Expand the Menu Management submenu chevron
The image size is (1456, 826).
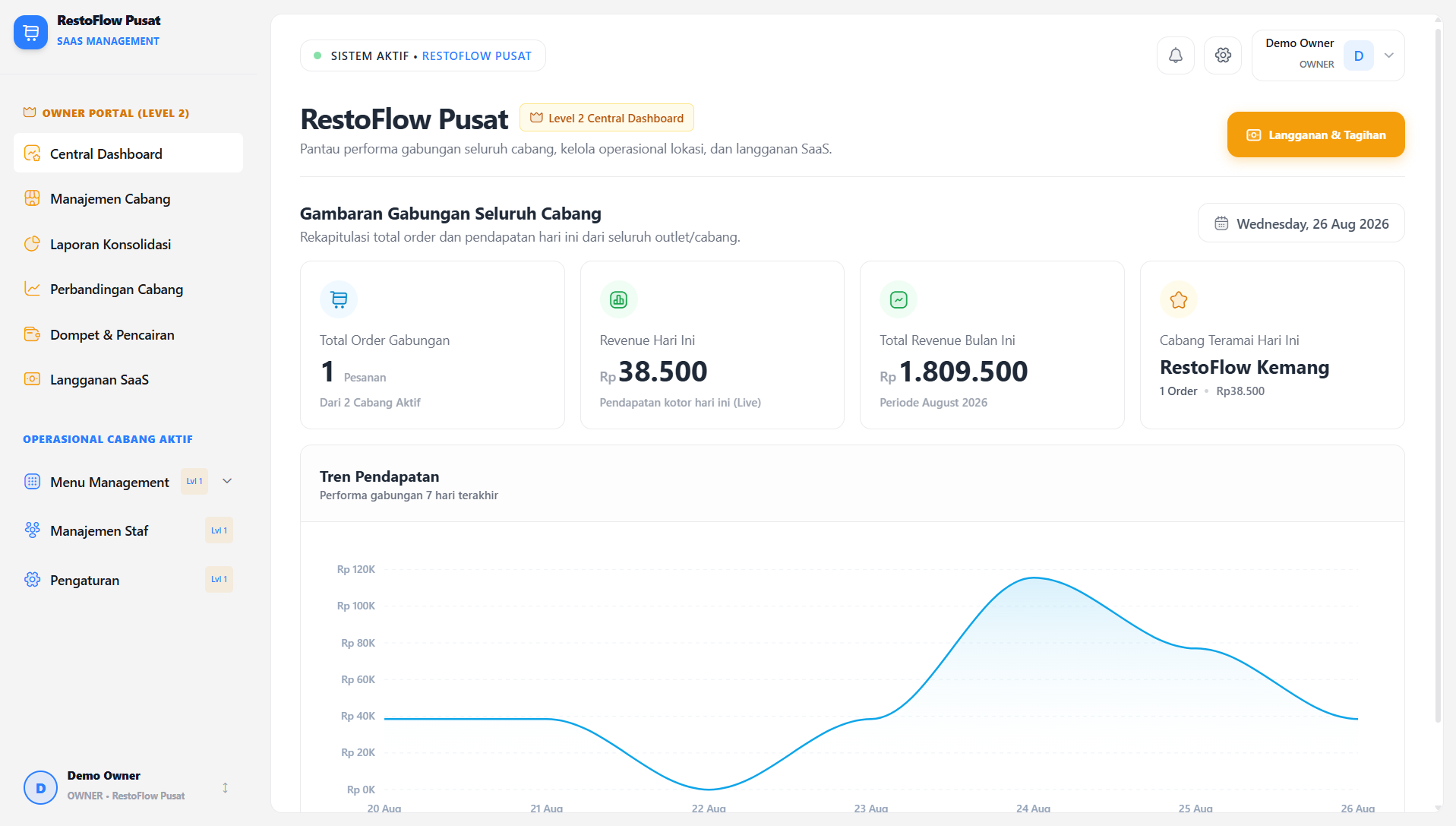pyautogui.click(x=227, y=481)
